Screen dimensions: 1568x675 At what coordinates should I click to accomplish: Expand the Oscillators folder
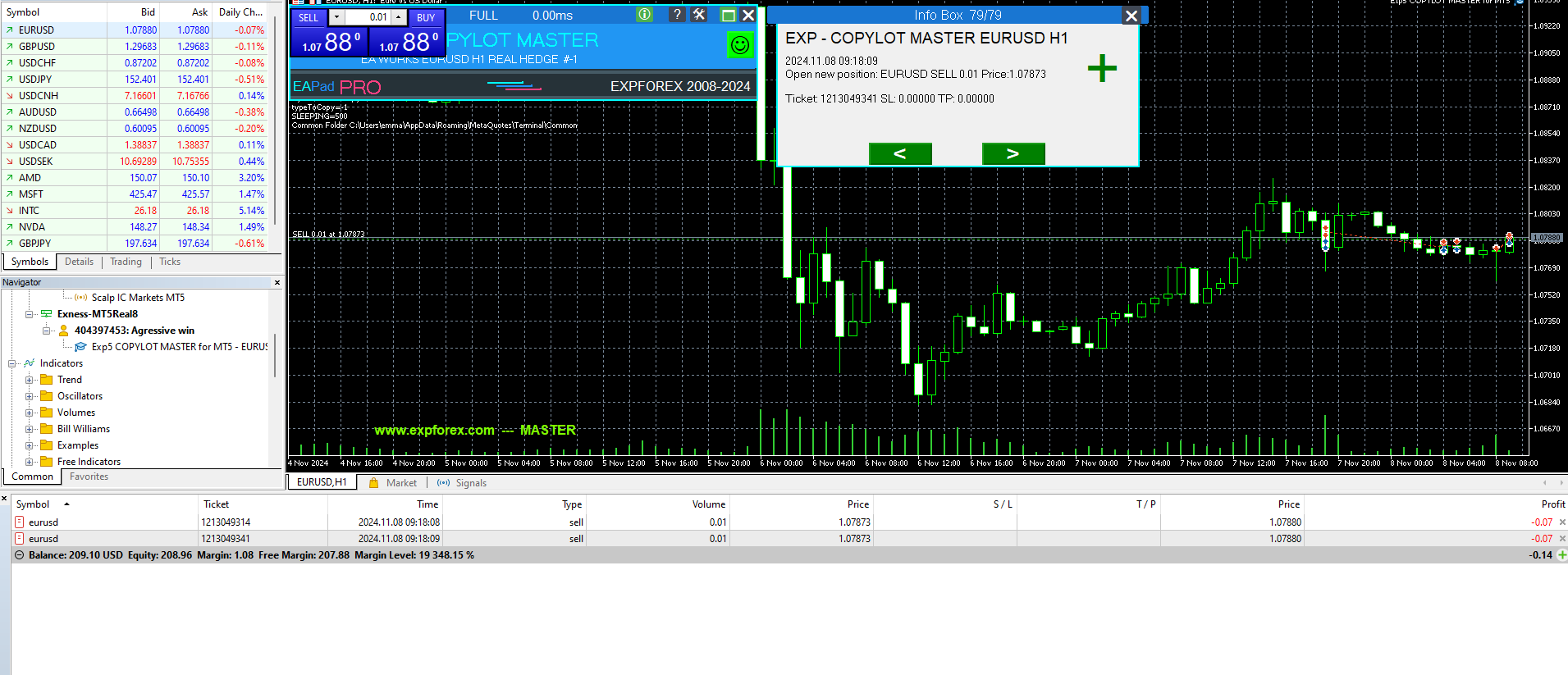click(x=29, y=396)
